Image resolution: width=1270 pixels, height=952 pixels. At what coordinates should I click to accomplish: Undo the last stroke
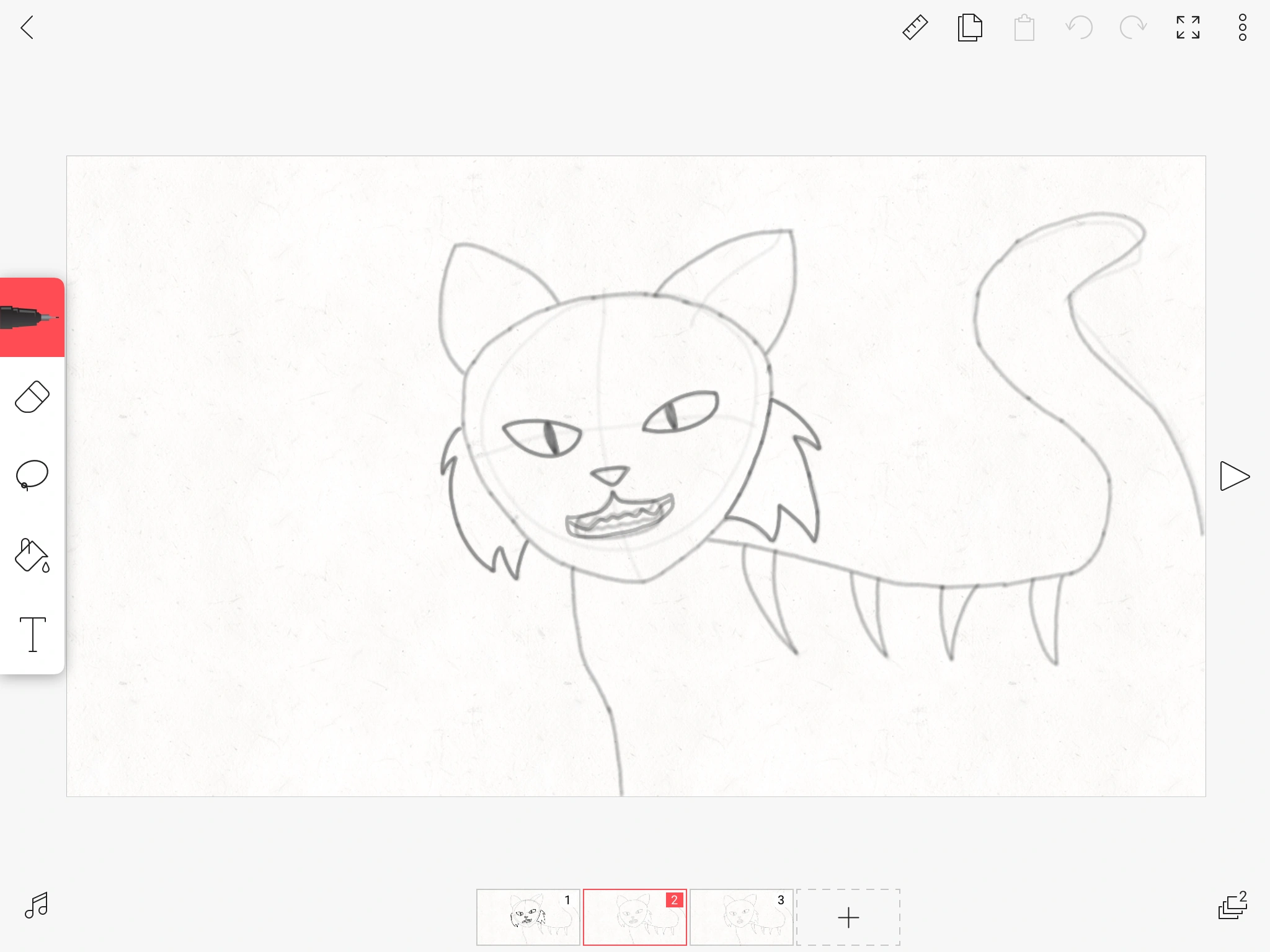tap(1079, 27)
